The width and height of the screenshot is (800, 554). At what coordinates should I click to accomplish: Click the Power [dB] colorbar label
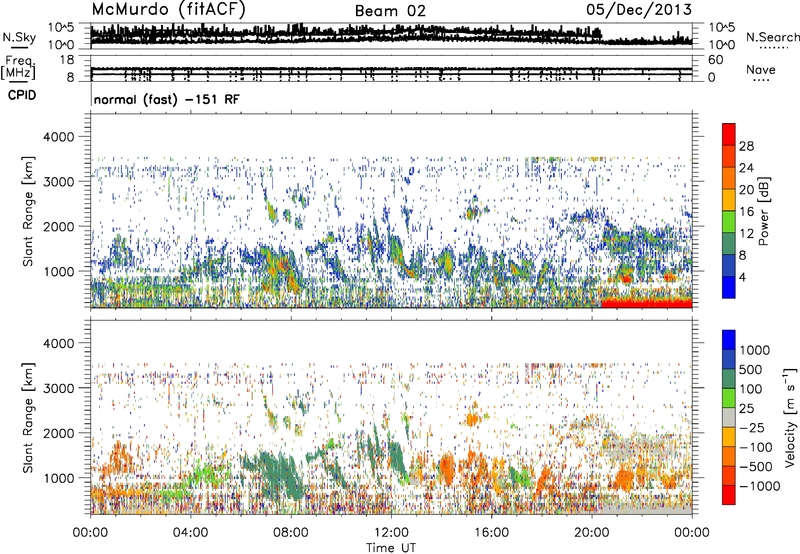pyautogui.click(x=763, y=211)
